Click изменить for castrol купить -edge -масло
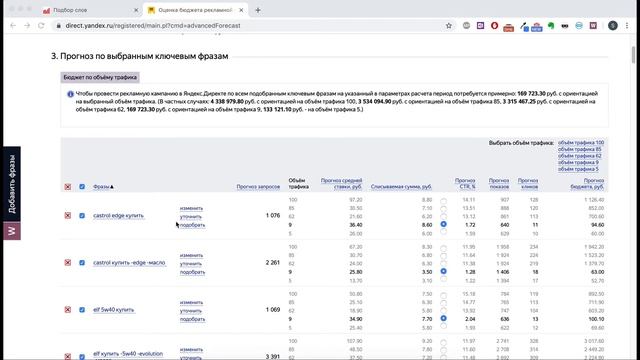 click(191, 255)
